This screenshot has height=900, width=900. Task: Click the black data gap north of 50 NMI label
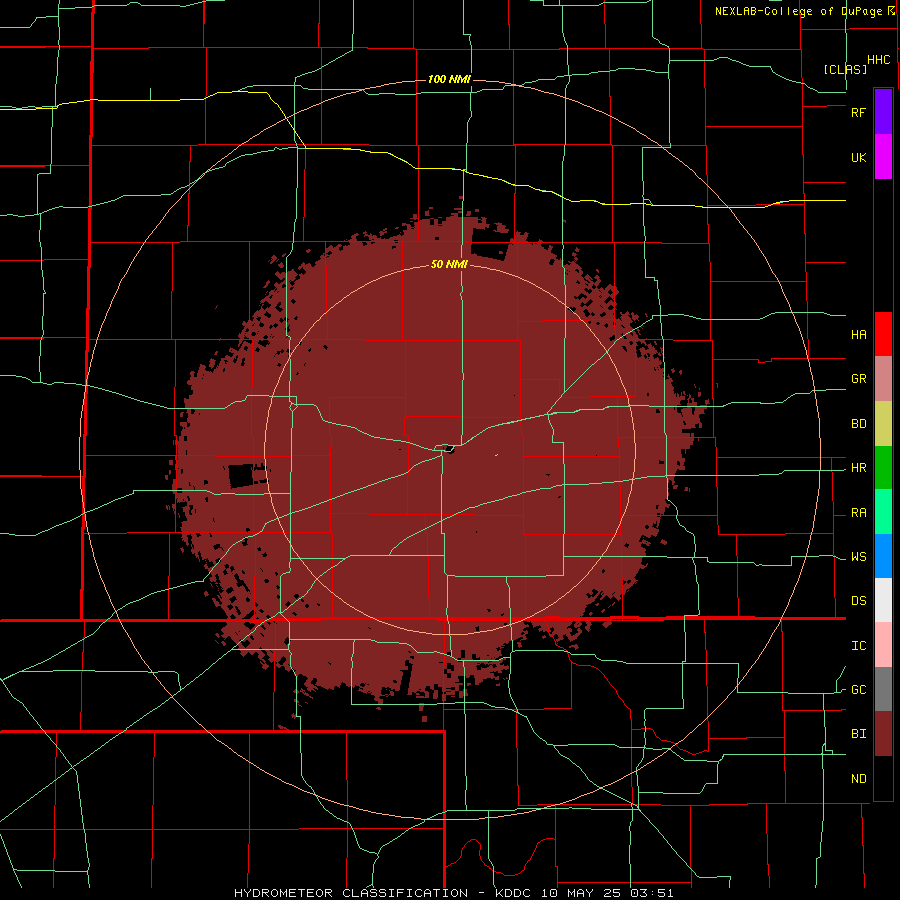coord(490,245)
